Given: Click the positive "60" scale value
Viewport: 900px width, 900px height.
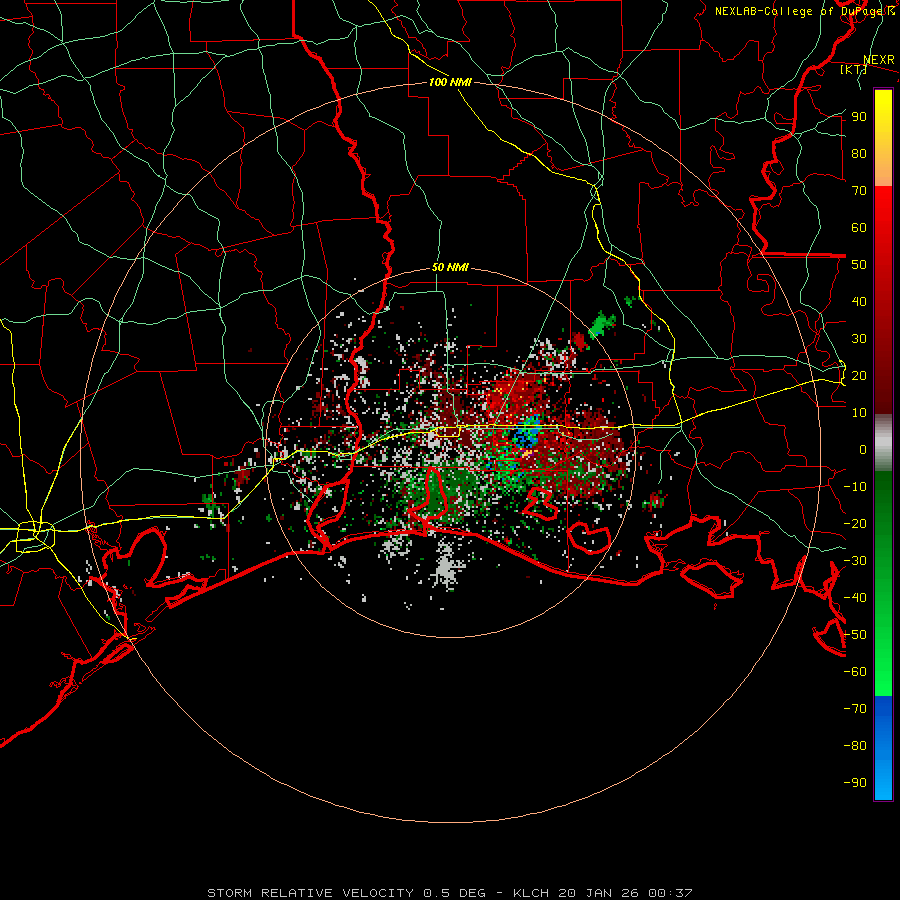Looking at the screenshot, I should coord(859,228).
